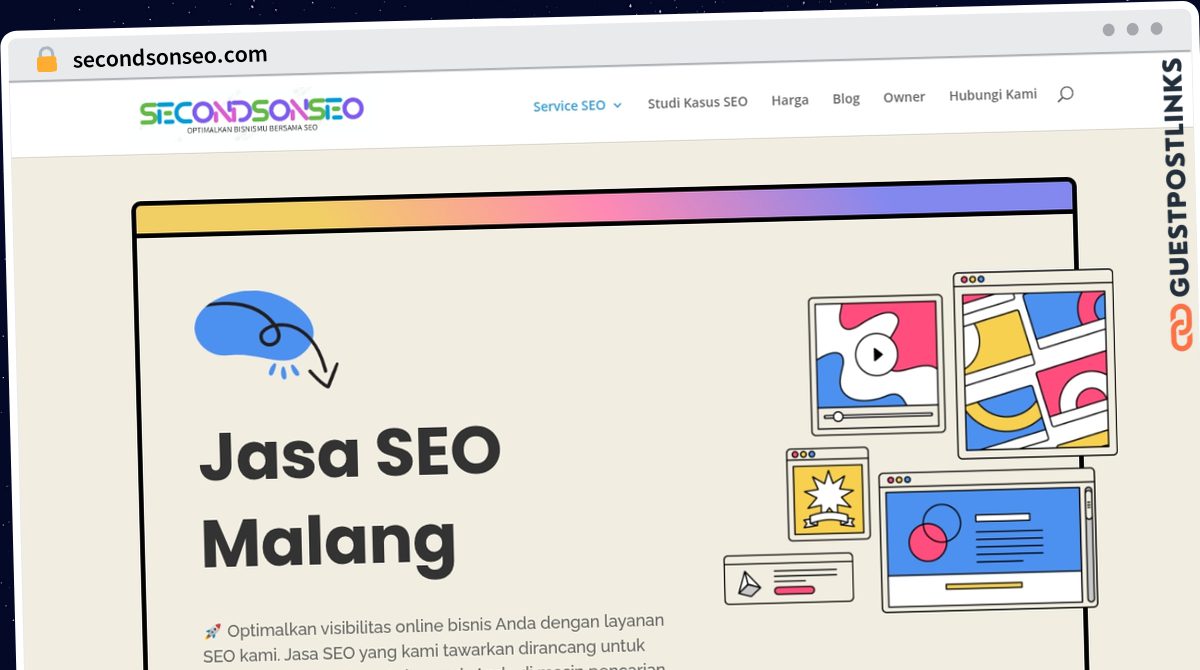Click the orange padlock icon beside URL

(x=47, y=60)
